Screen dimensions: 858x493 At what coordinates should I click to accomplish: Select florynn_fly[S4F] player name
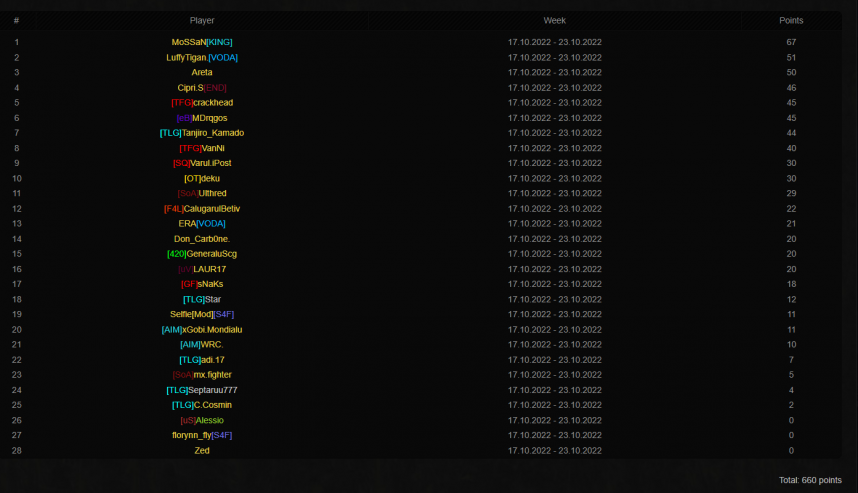point(202,435)
